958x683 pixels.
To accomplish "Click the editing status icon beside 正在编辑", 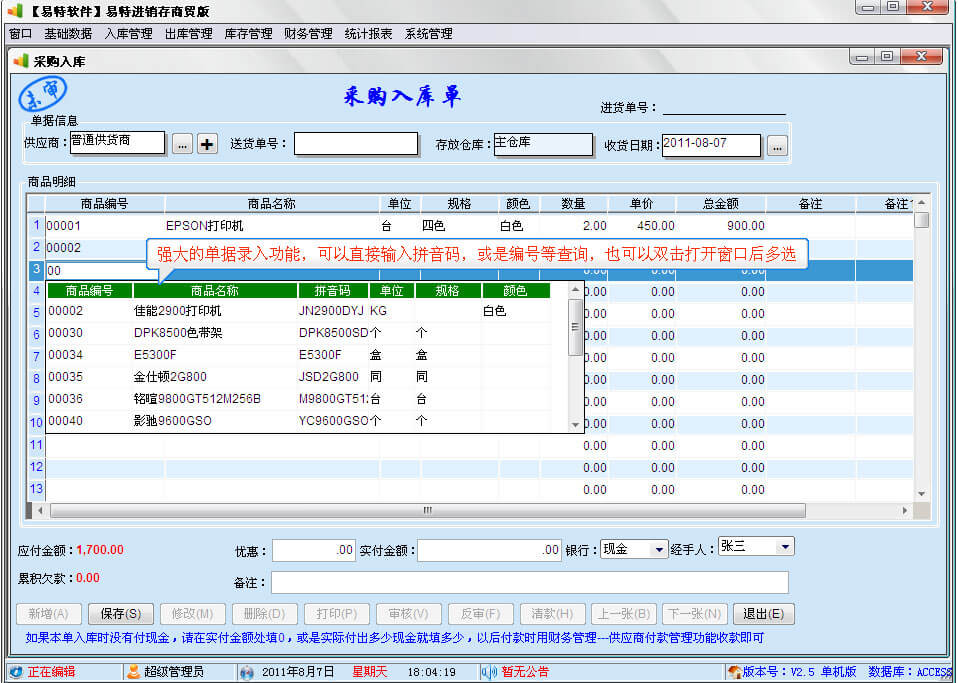I will [x=16, y=672].
